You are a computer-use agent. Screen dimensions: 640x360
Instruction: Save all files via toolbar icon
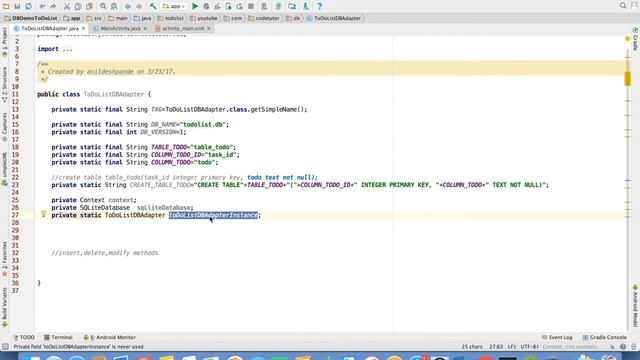click(x=17, y=6)
